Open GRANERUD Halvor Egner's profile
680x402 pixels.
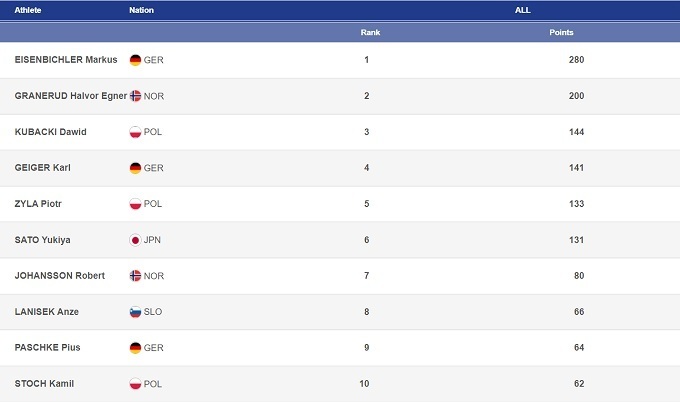70,96
